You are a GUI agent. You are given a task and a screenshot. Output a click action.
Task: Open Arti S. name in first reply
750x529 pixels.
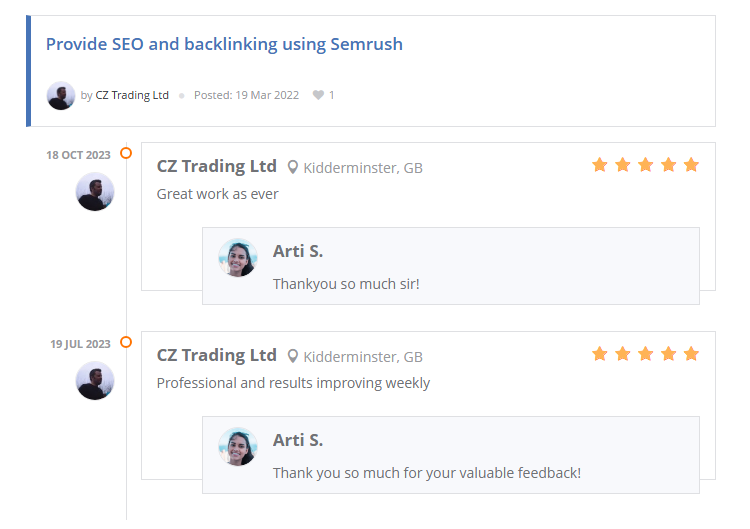(298, 251)
